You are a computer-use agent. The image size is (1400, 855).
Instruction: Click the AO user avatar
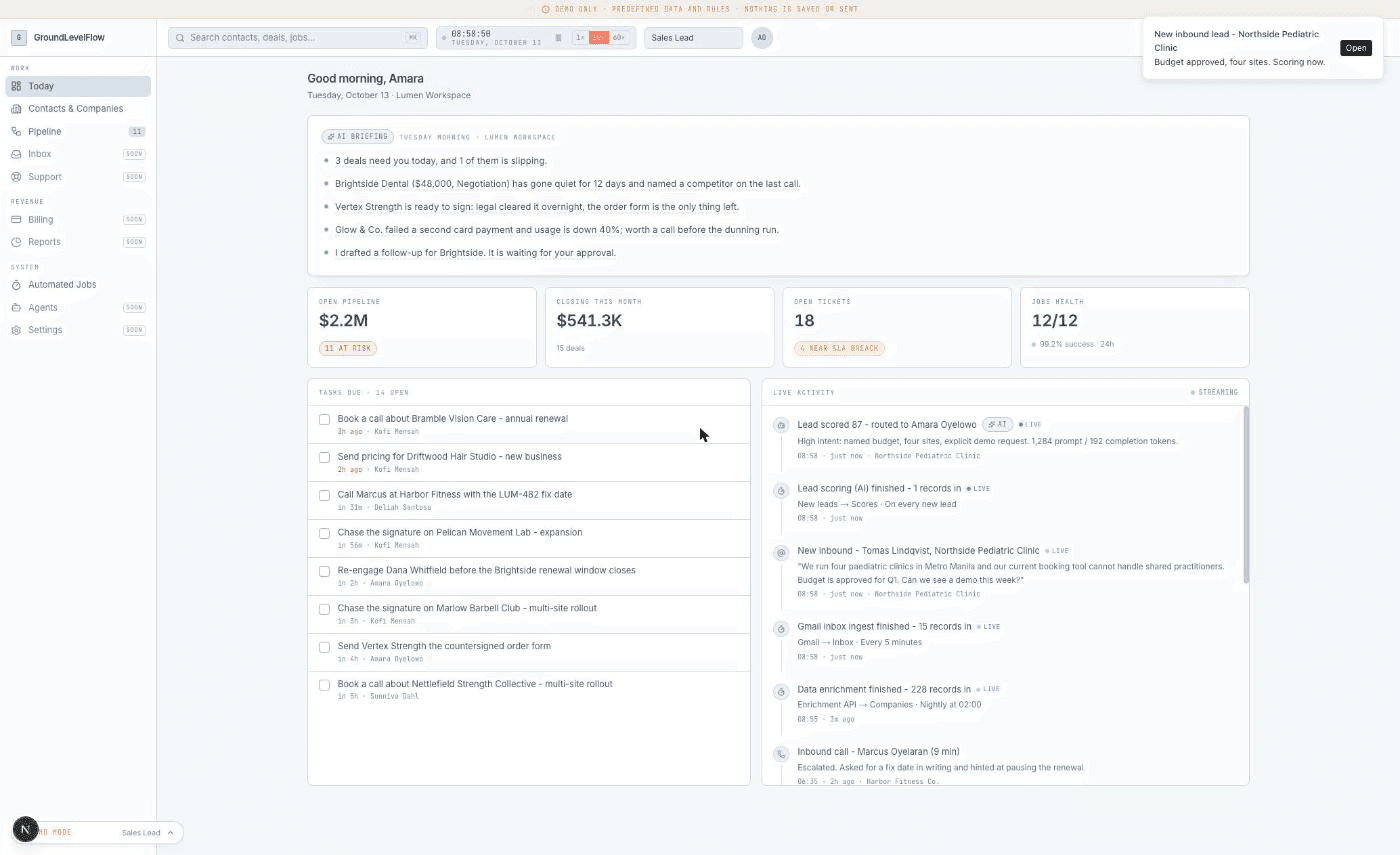(x=762, y=38)
